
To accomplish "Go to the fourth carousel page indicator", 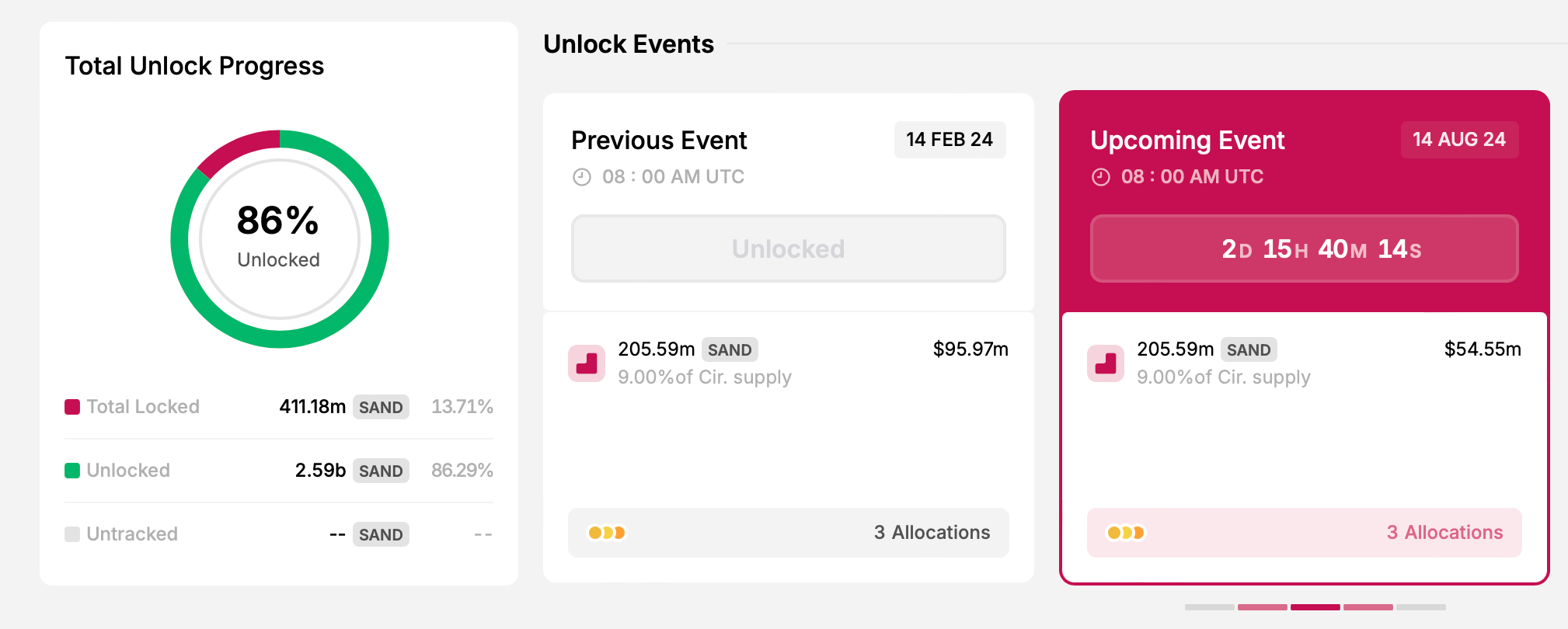I will (1368, 607).
